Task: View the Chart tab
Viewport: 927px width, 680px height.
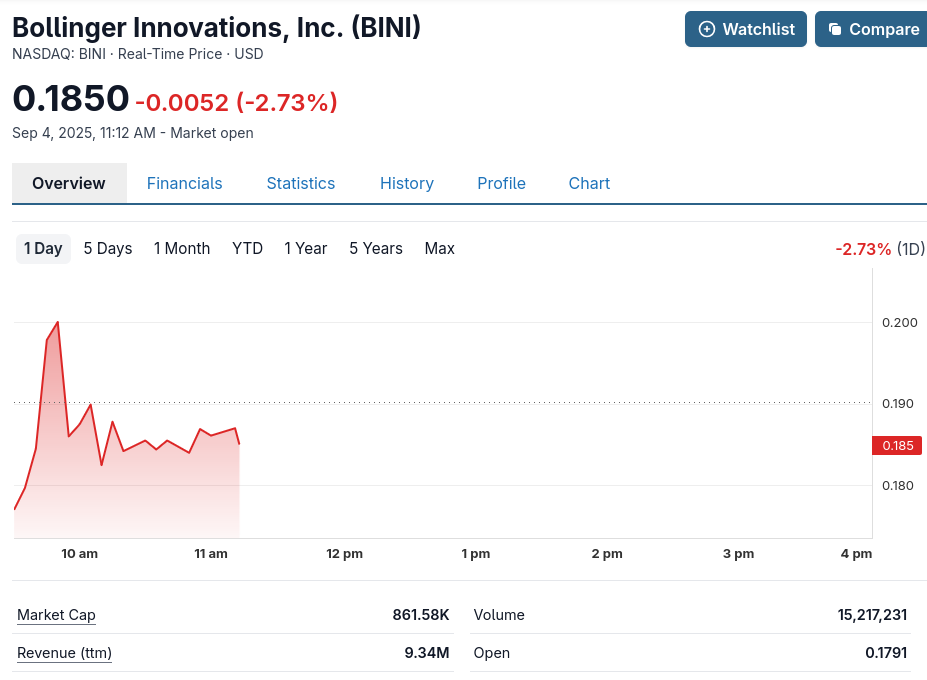Action: click(x=589, y=183)
